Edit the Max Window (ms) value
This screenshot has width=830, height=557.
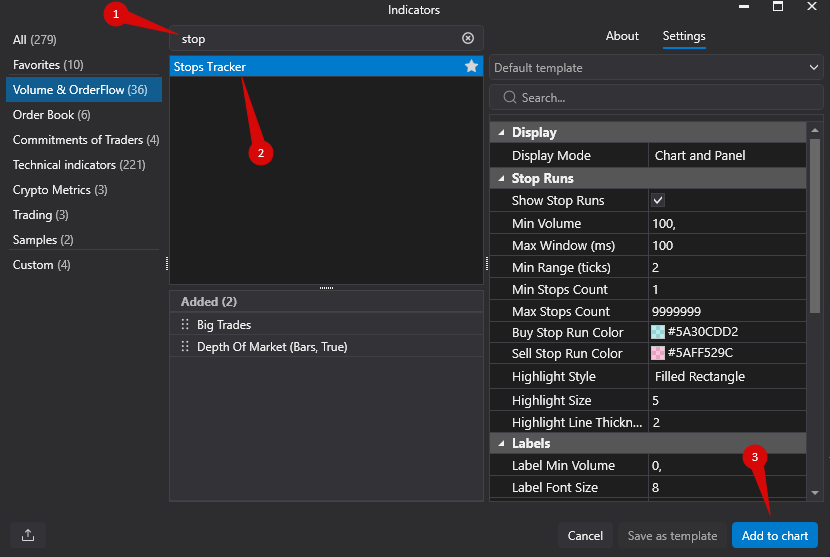pyautogui.click(x=727, y=245)
